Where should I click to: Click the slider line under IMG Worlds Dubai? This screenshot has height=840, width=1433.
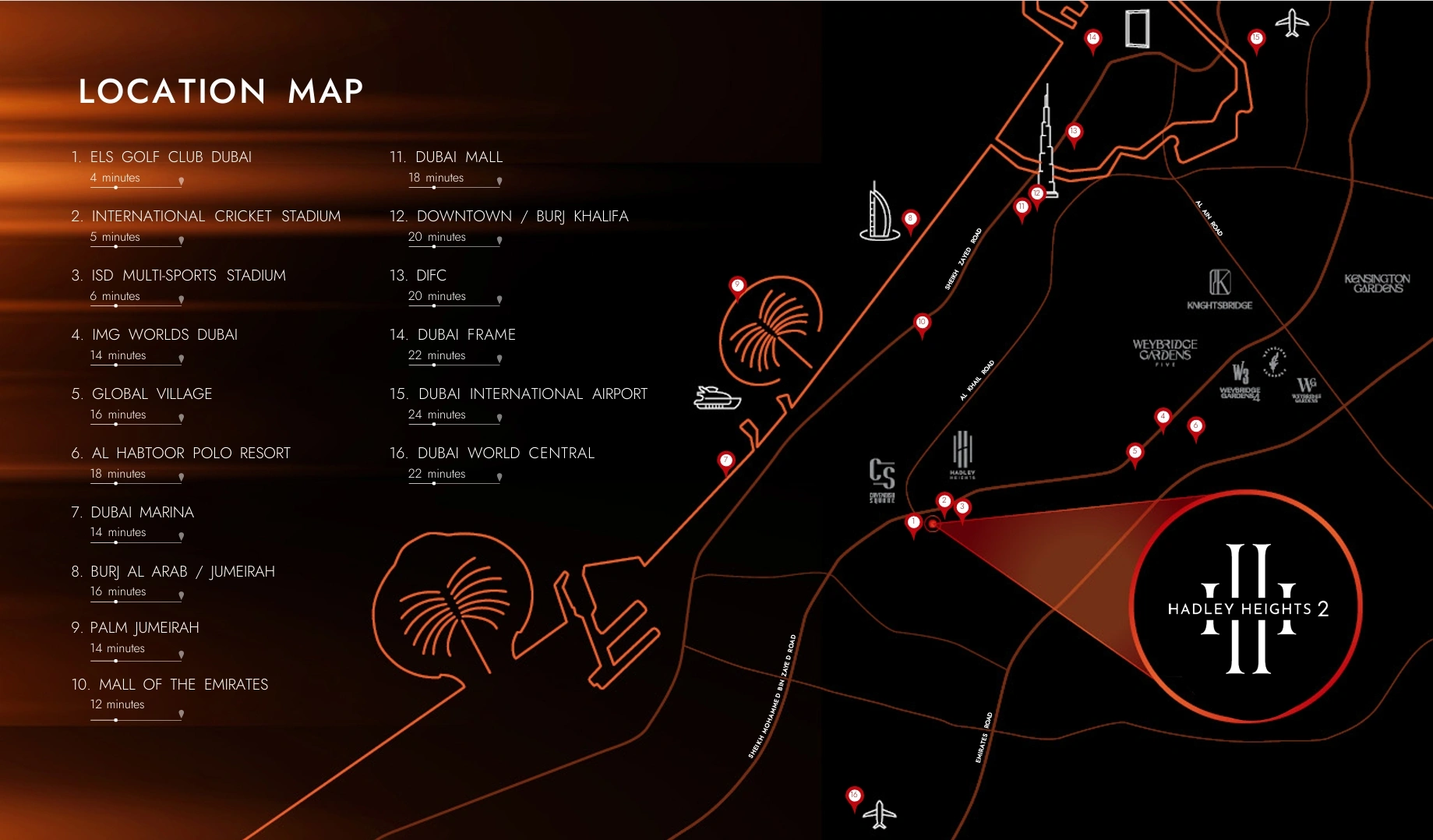(136, 365)
